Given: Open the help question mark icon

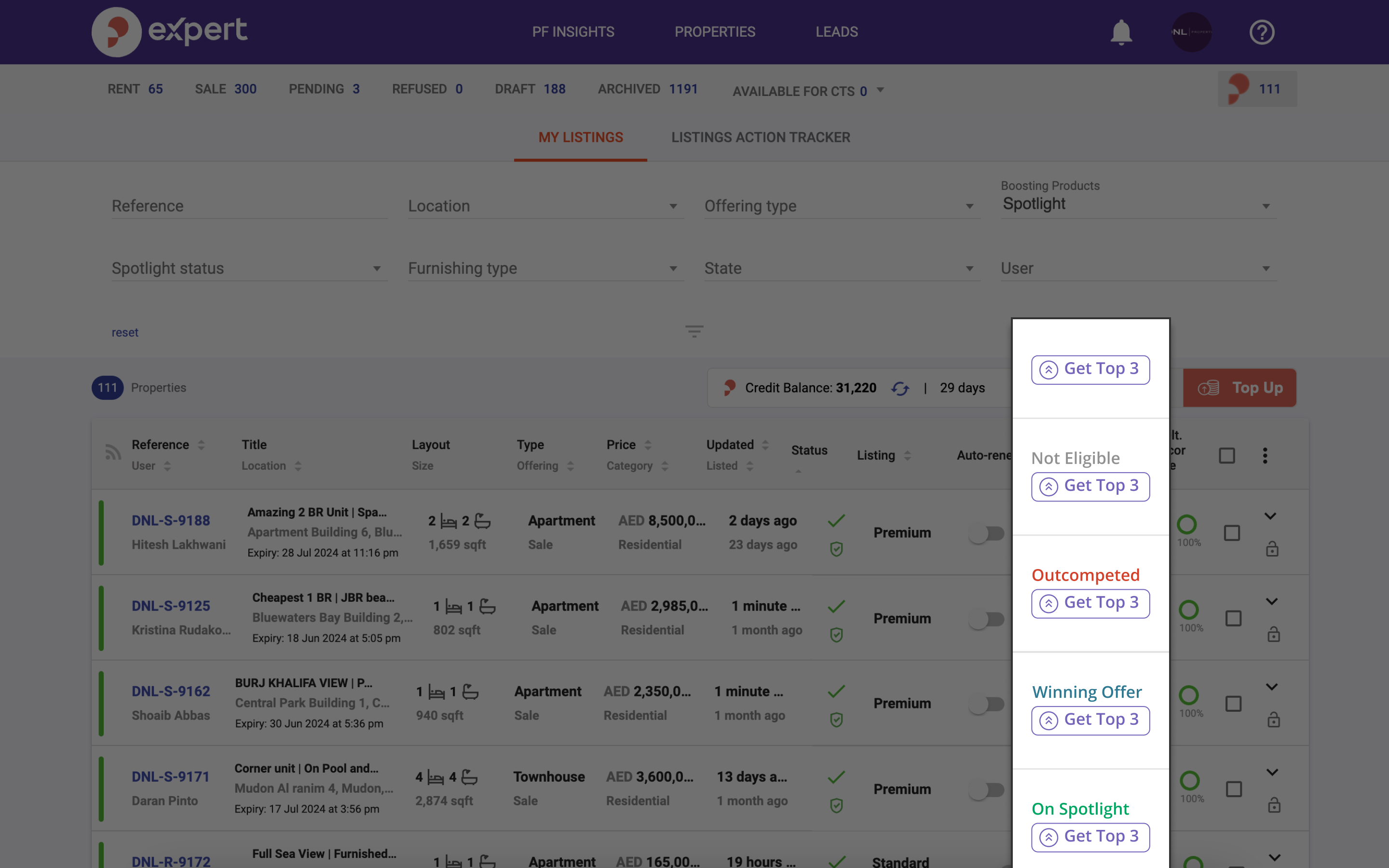Looking at the screenshot, I should click(x=1262, y=32).
